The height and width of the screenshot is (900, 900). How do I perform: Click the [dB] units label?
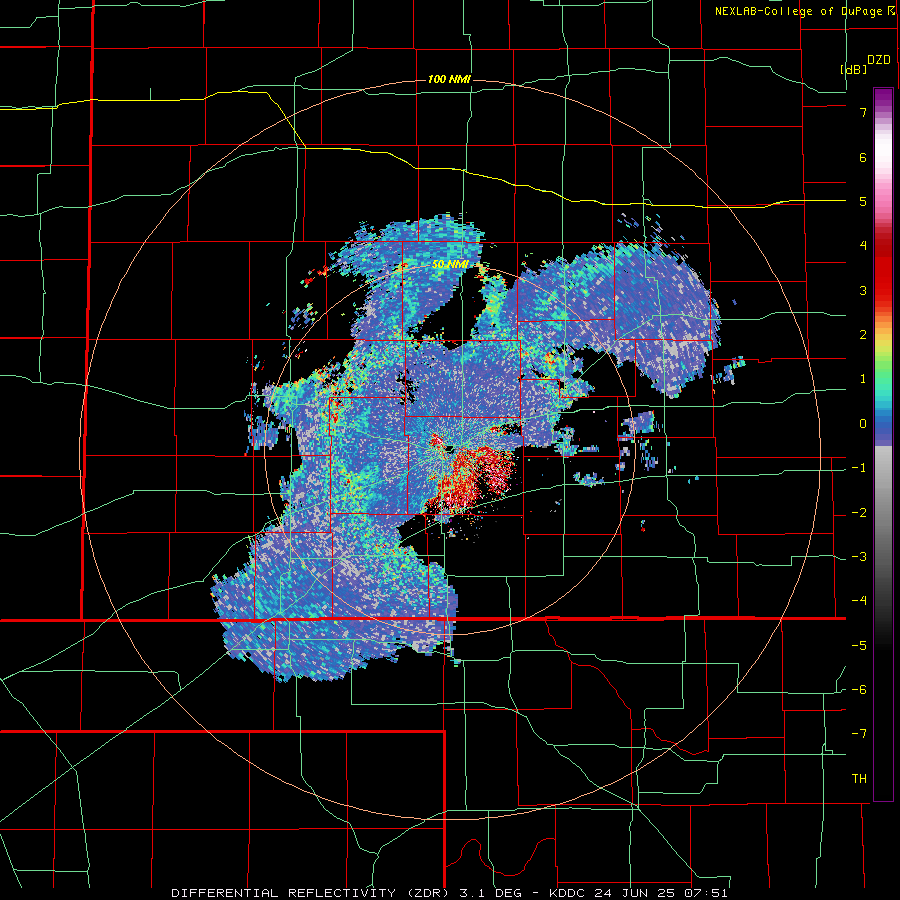coord(853,69)
